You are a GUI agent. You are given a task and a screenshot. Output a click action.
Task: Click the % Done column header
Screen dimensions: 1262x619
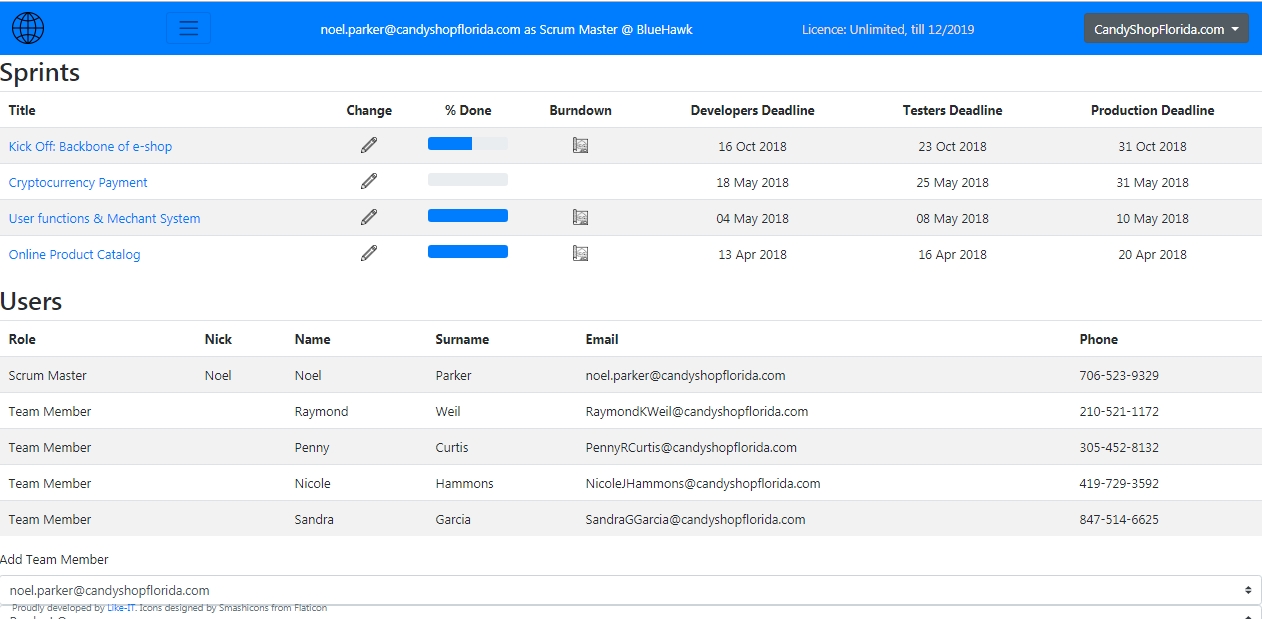pyautogui.click(x=468, y=110)
